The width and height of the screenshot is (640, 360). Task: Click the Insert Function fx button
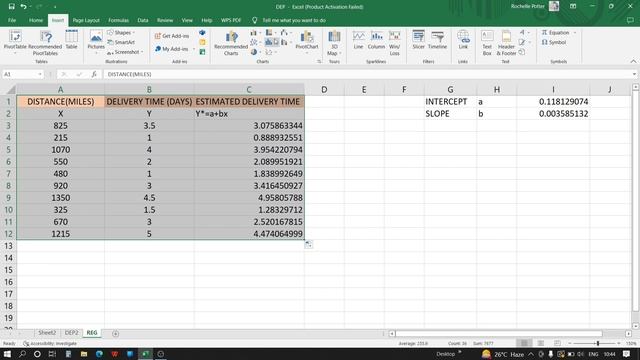click(x=94, y=74)
